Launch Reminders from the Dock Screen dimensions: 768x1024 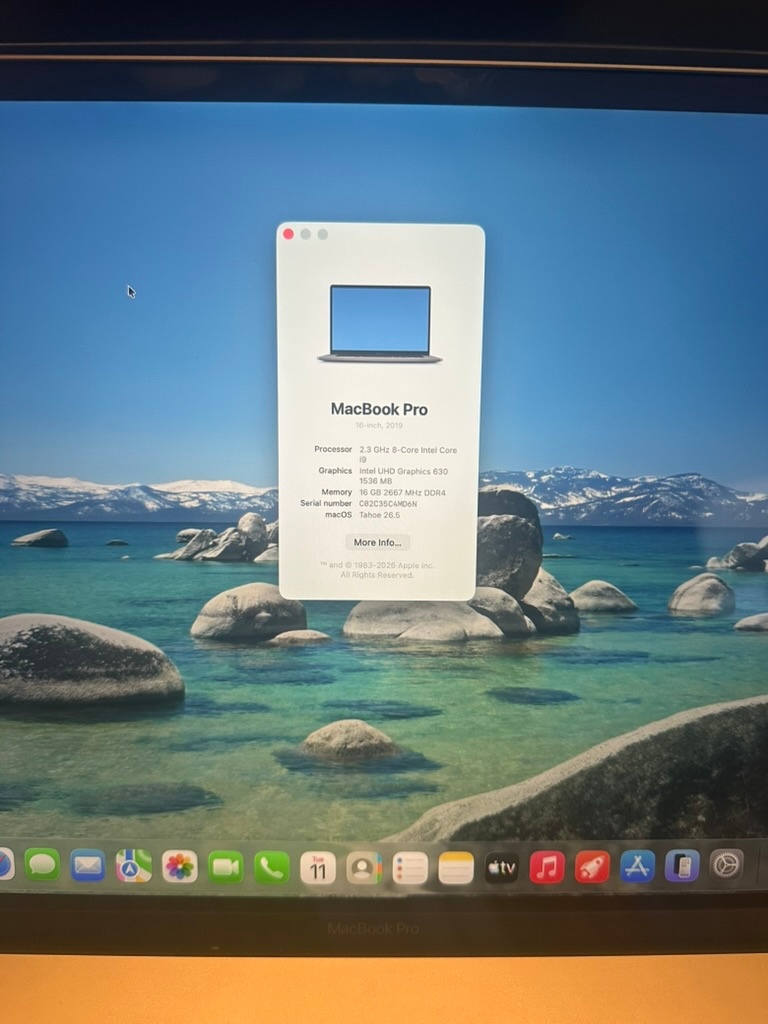pos(410,868)
